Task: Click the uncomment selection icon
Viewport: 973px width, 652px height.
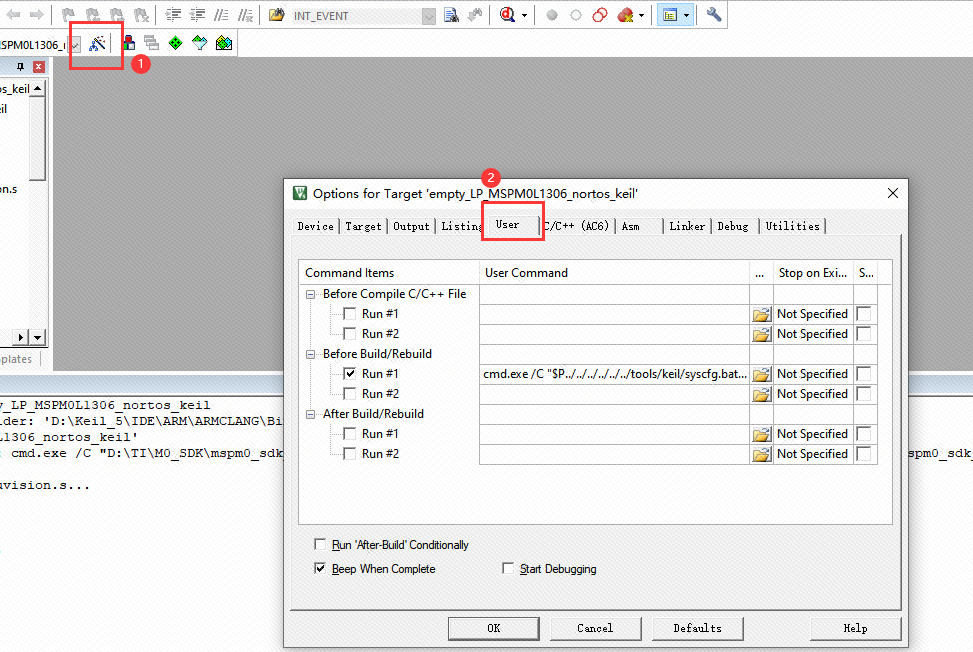Action: click(x=246, y=15)
